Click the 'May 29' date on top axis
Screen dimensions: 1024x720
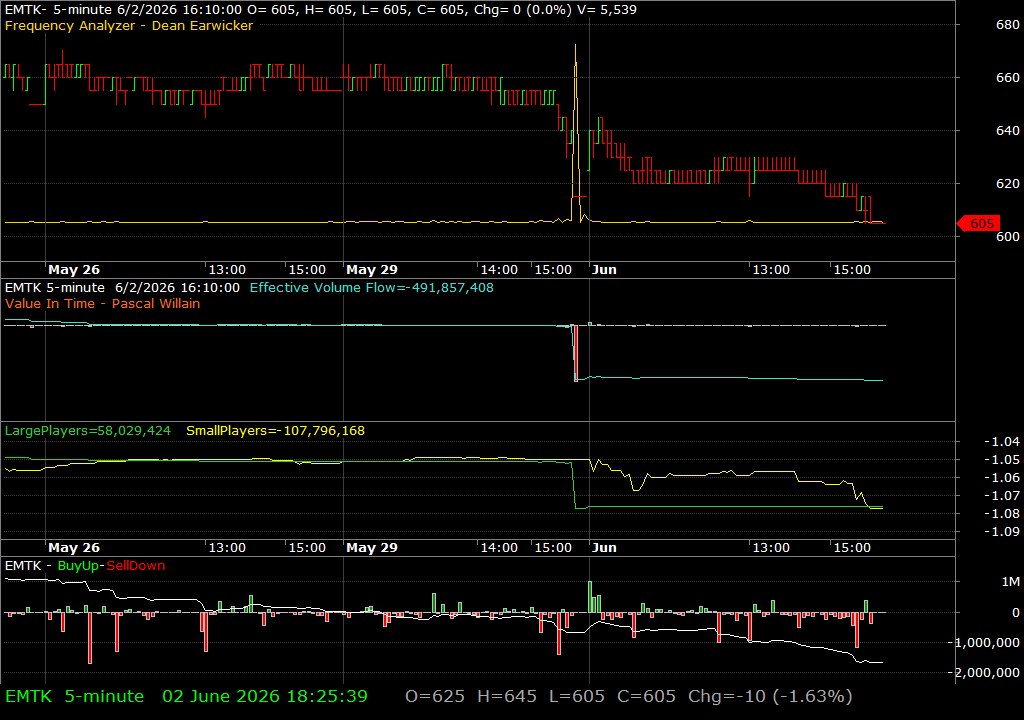coord(372,269)
